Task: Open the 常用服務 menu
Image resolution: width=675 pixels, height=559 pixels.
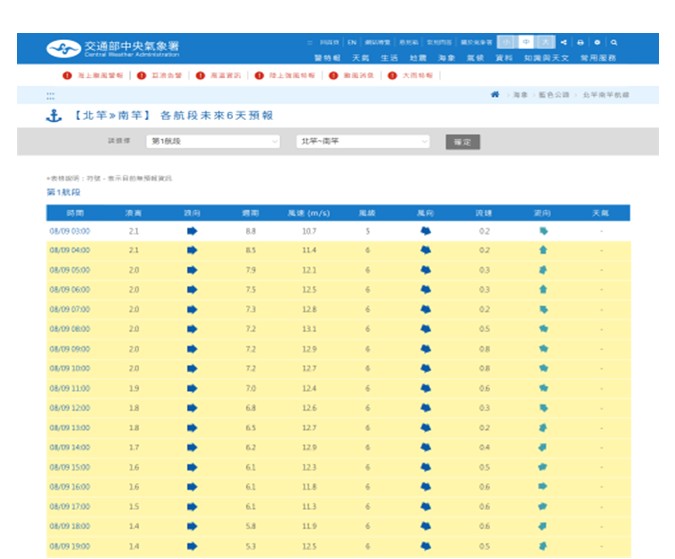Action: point(598,58)
